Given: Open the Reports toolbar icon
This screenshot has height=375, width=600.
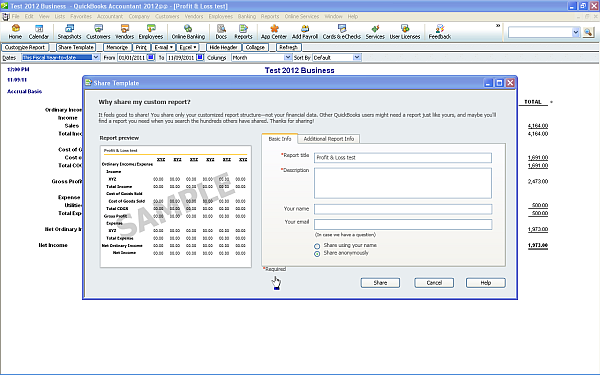Looking at the screenshot, I should pos(243,32).
